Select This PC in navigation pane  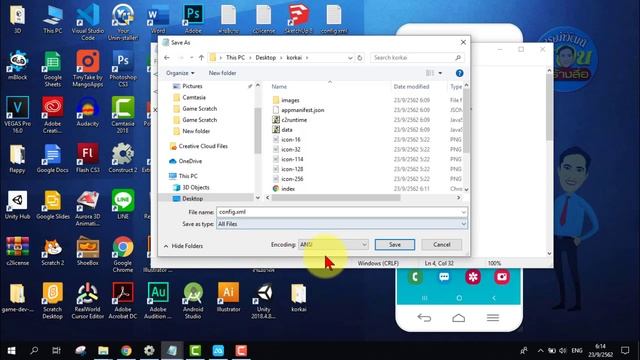coord(188,176)
